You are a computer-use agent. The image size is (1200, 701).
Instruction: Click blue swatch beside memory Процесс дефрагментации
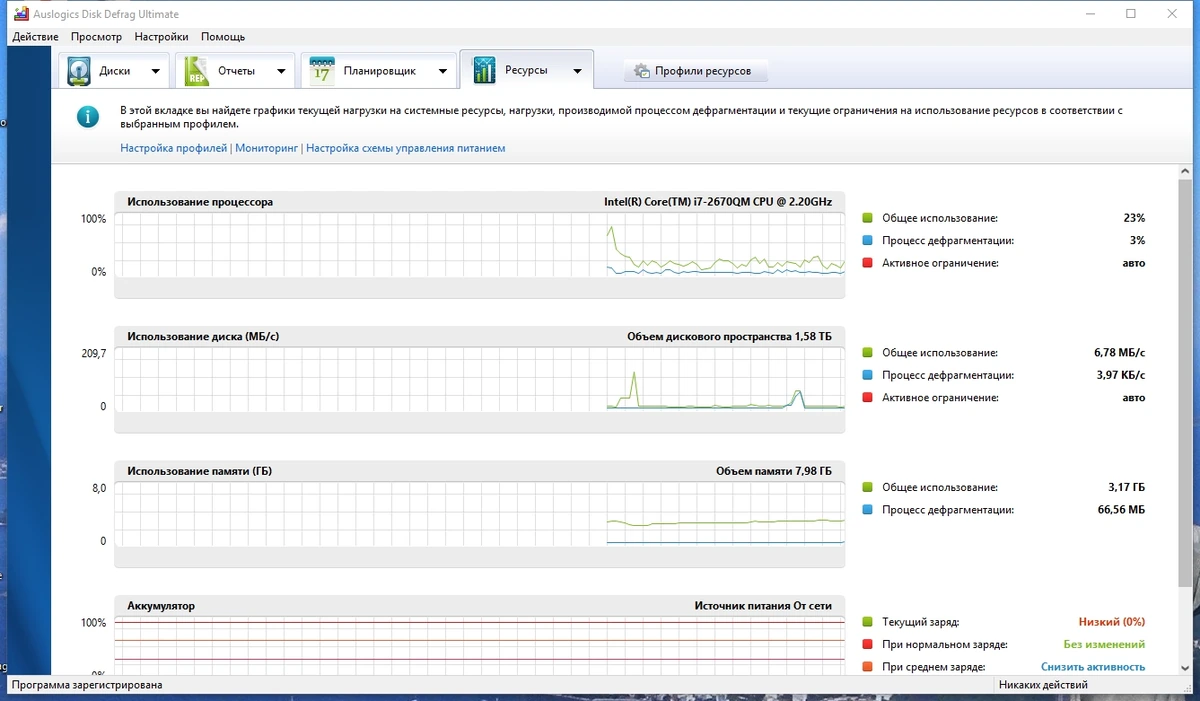[x=868, y=510]
